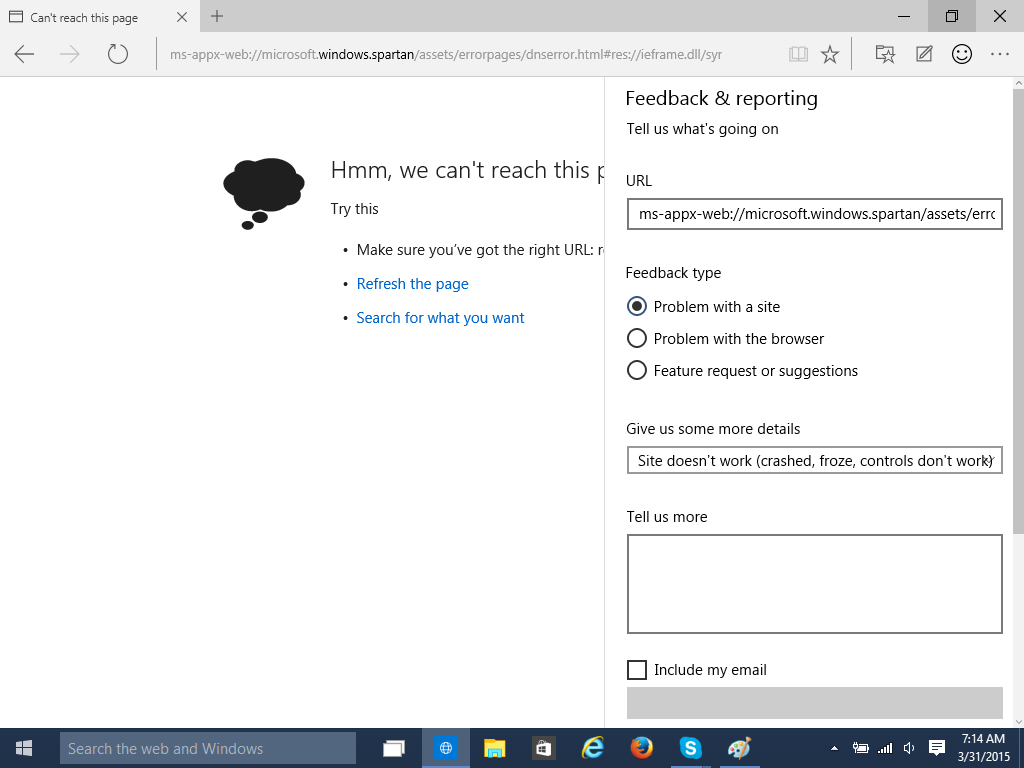The height and width of the screenshot is (768, 1024).
Task: Close the Can't reach this page tab
Action: tap(182, 17)
